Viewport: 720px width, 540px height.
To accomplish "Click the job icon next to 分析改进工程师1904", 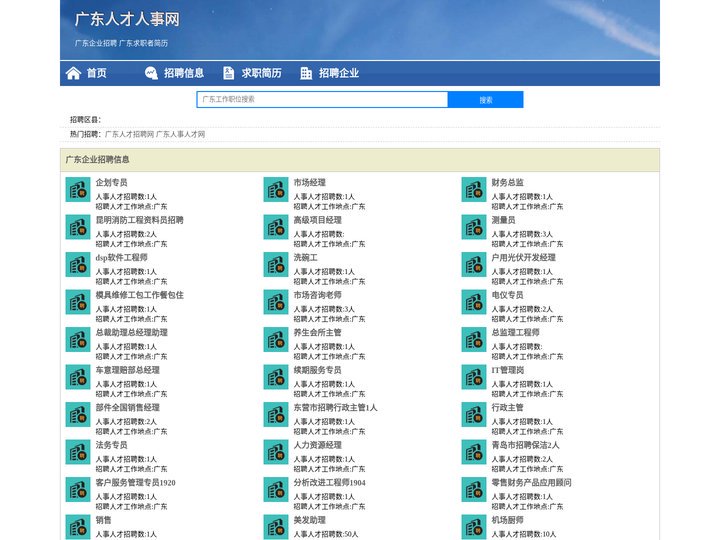I will point(276,489).
